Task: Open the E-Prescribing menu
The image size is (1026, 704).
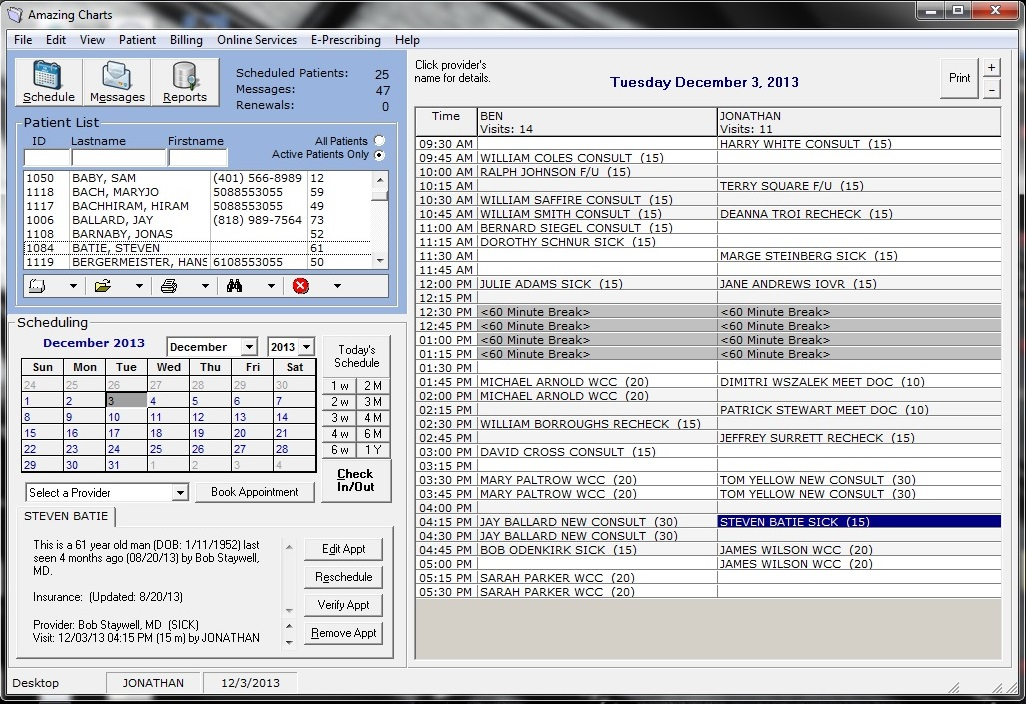Action: click(x=345, y=40)
